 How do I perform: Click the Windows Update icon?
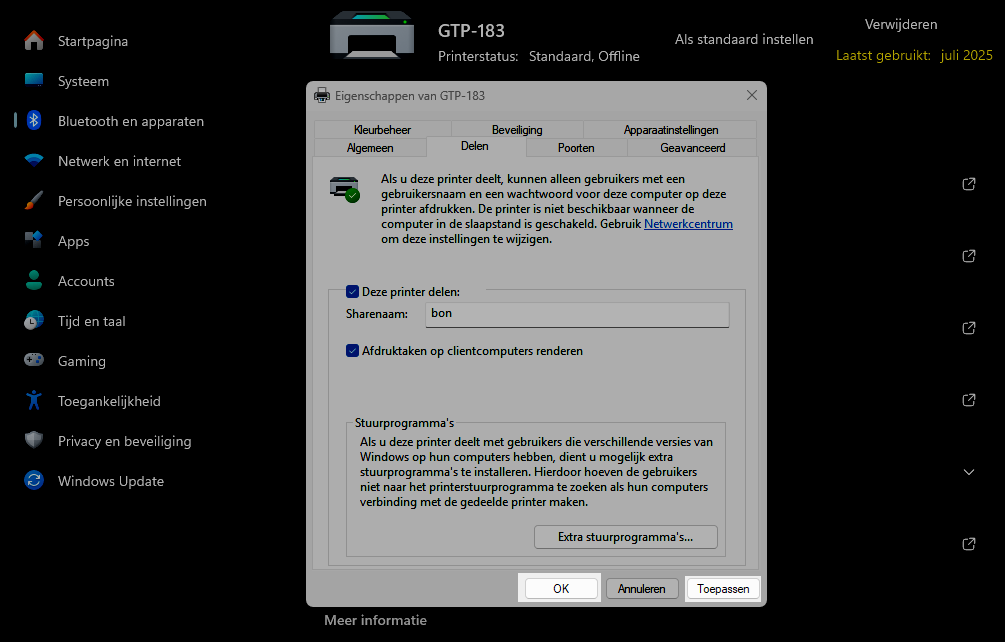(x=34, y=481)
